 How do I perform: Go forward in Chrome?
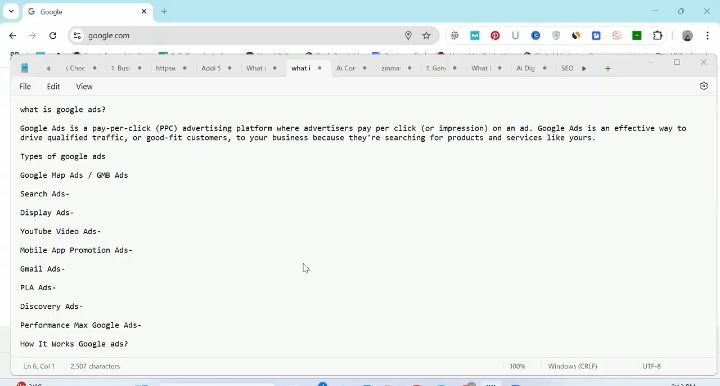point(32,35)
